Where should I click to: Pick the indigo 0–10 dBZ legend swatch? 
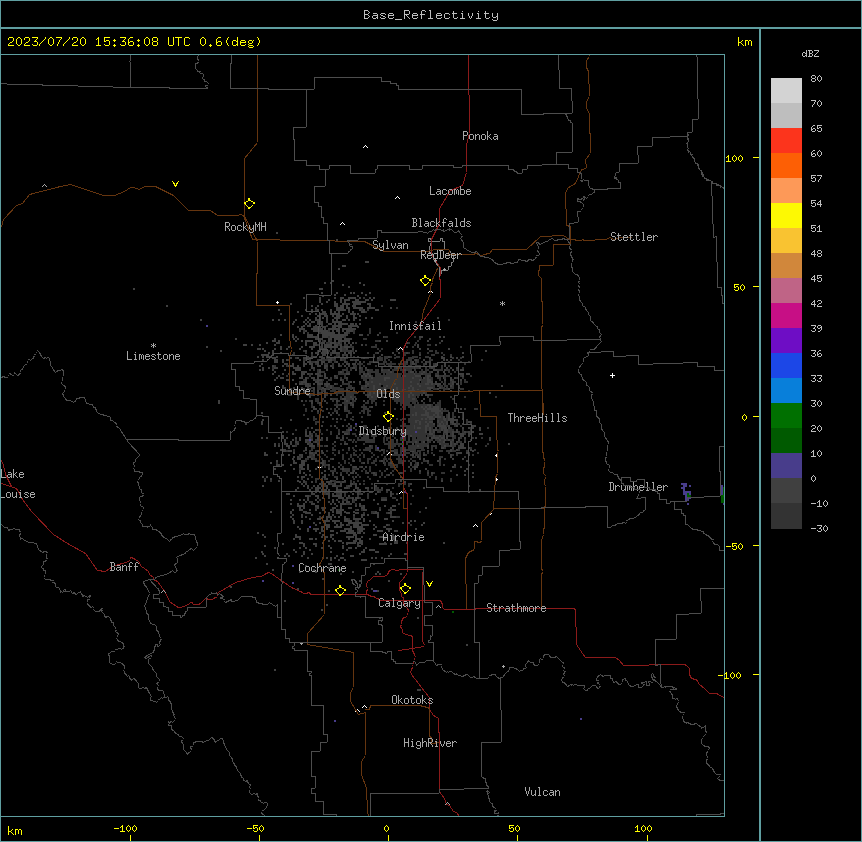[786, 466]
